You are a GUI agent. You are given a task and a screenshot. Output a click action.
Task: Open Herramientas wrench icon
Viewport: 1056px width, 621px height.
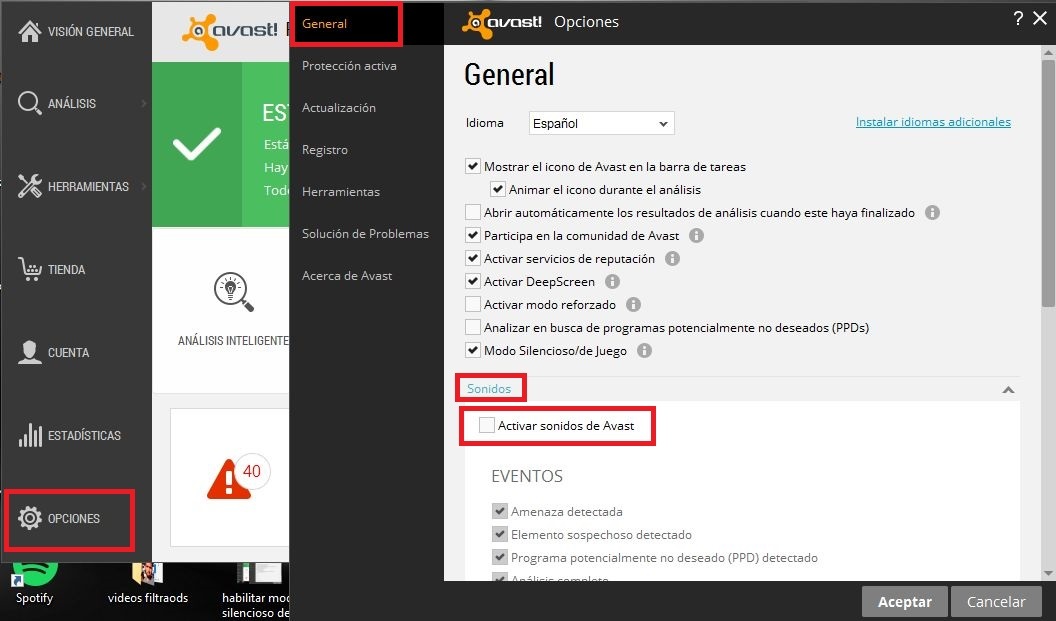pos(30,187)
